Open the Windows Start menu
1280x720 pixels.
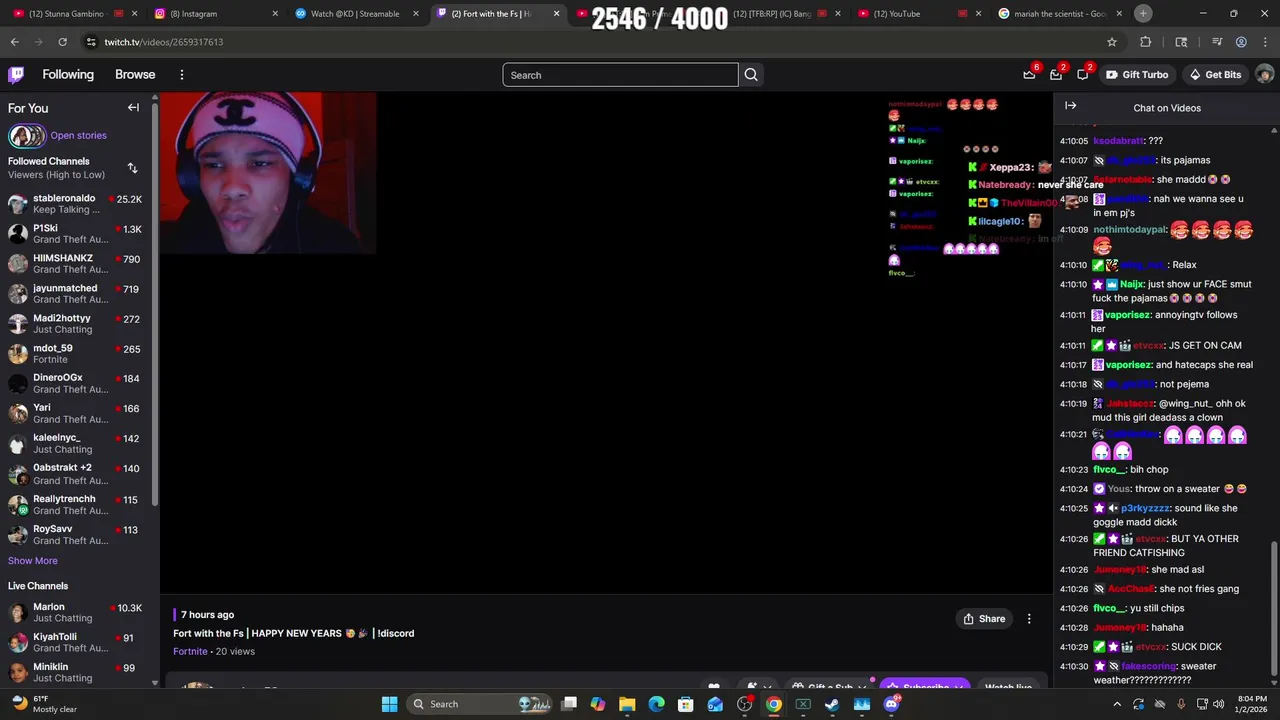coord(389,704)
